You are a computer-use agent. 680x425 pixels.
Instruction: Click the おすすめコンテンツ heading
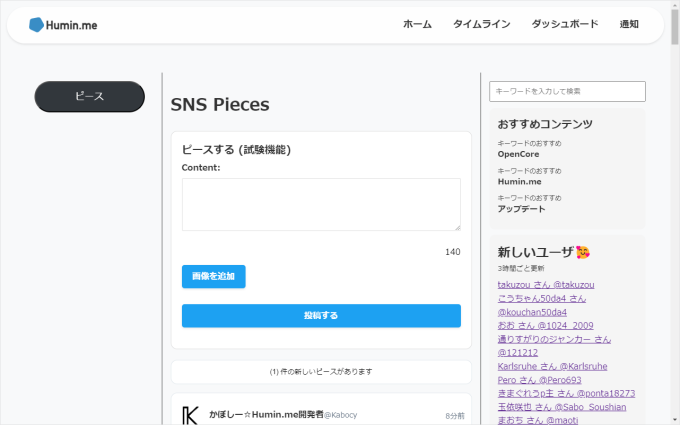[x=545, y=124]
